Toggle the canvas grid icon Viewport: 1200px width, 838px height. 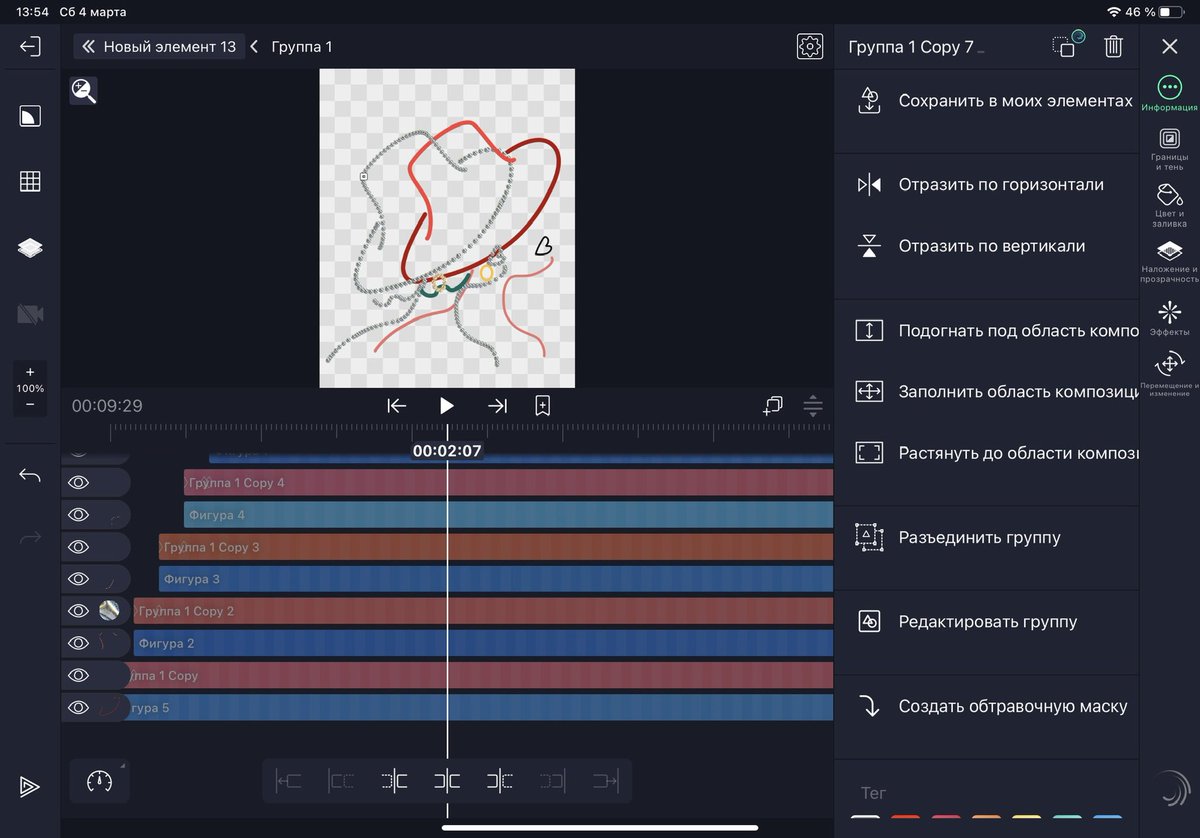[x=30, y=181]
